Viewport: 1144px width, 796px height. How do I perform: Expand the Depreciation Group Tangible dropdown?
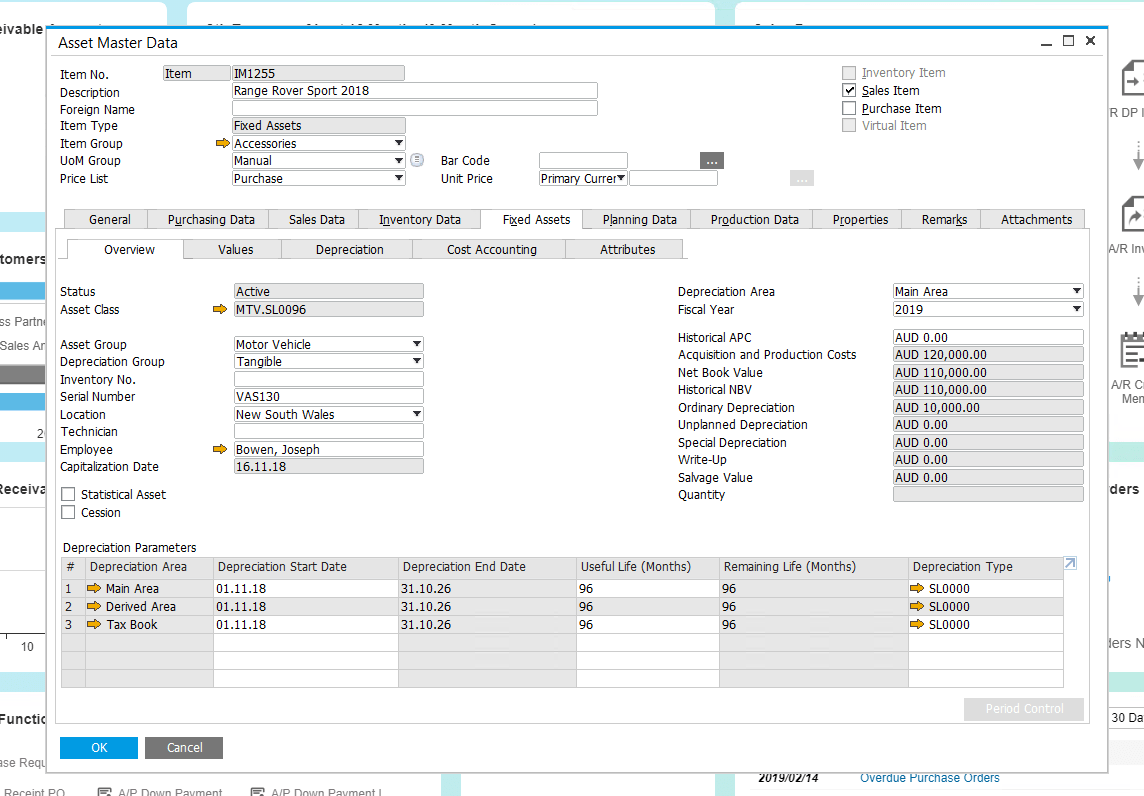pos(417,361)
